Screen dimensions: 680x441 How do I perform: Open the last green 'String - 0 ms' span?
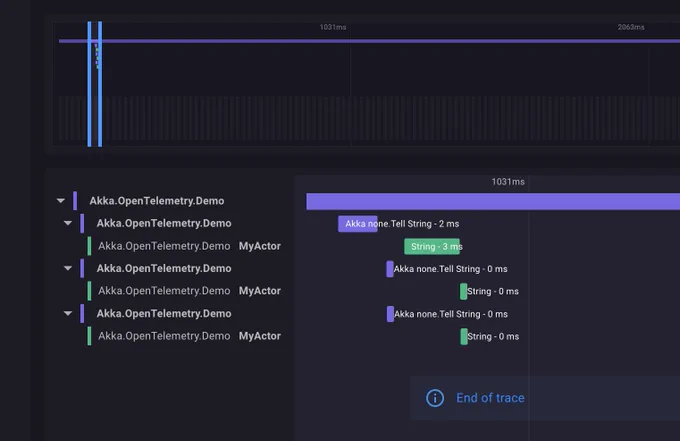tap(464, 336)
